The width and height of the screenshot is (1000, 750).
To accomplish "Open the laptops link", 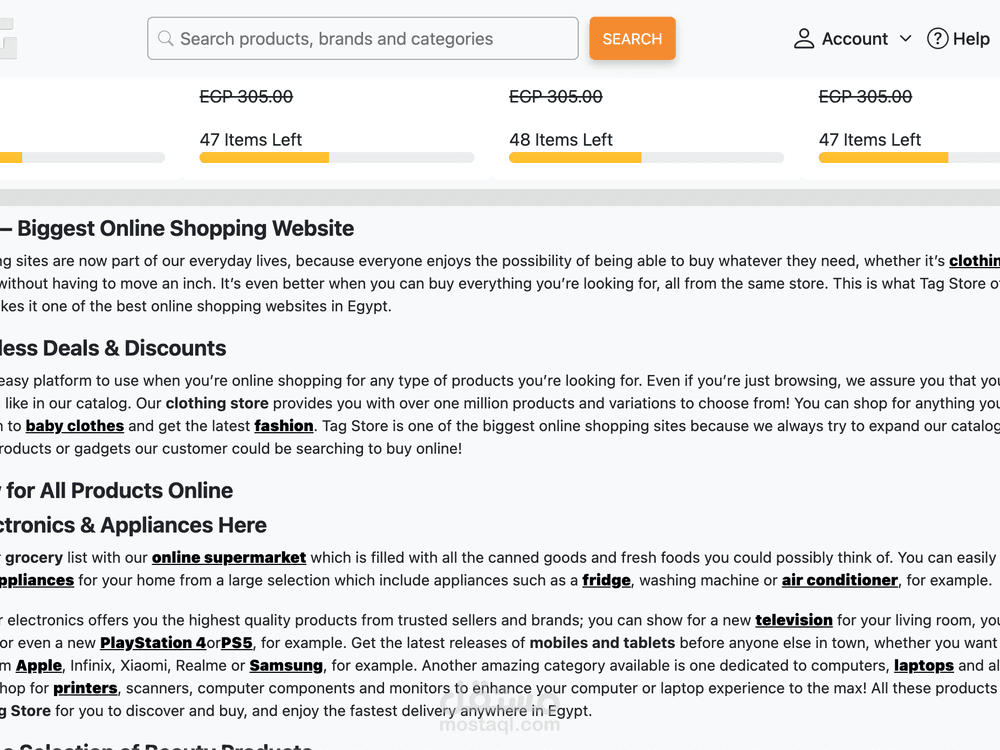I will [924, 666].
